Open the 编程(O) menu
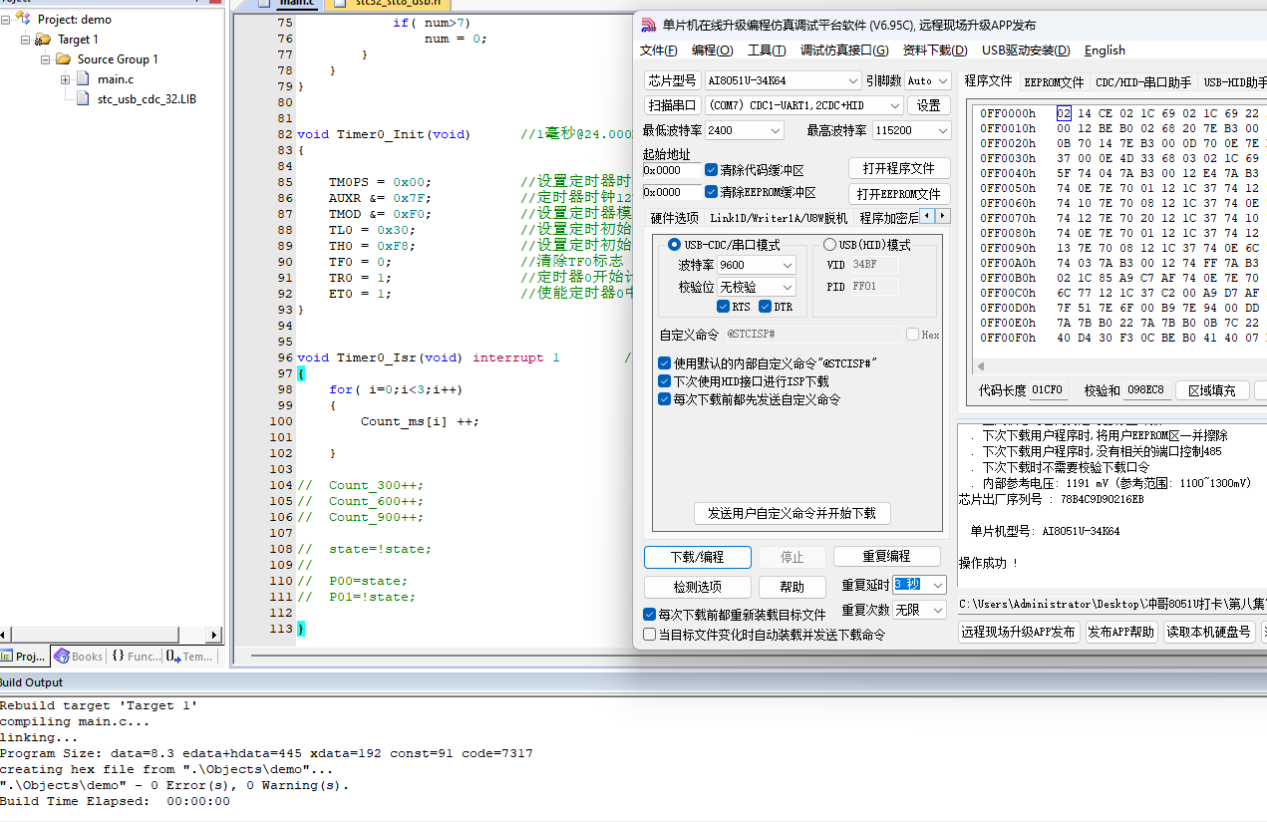The image size is (1267, 822). click(x=712, y=50)
